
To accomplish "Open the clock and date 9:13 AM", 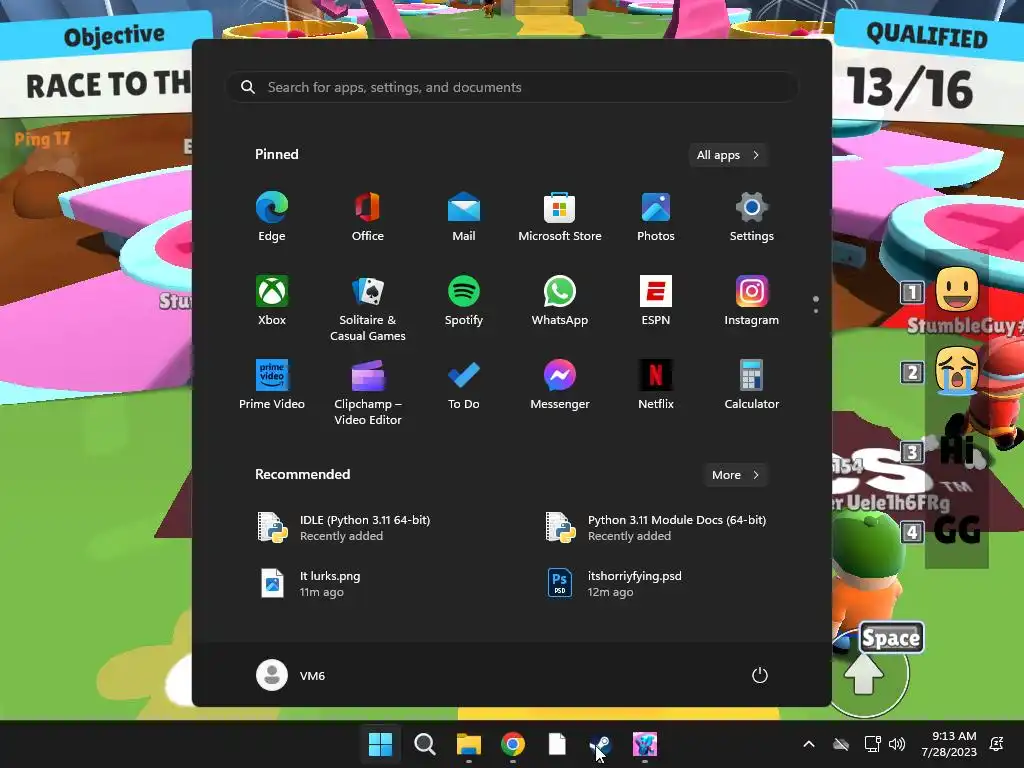I will coord(948,744).
